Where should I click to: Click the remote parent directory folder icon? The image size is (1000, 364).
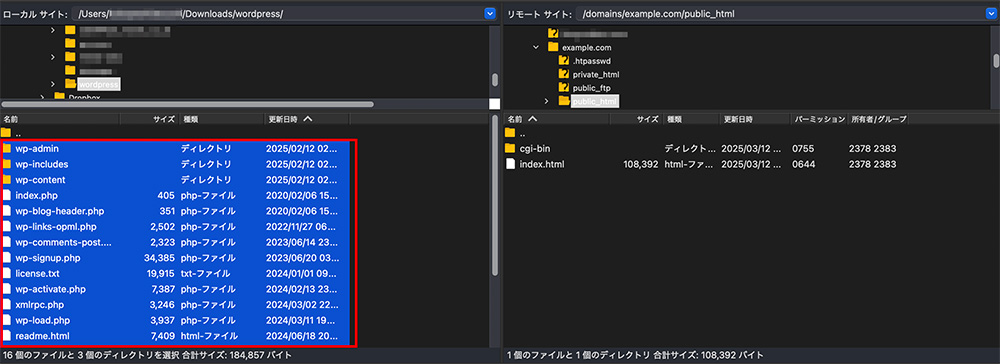(510, 133)
